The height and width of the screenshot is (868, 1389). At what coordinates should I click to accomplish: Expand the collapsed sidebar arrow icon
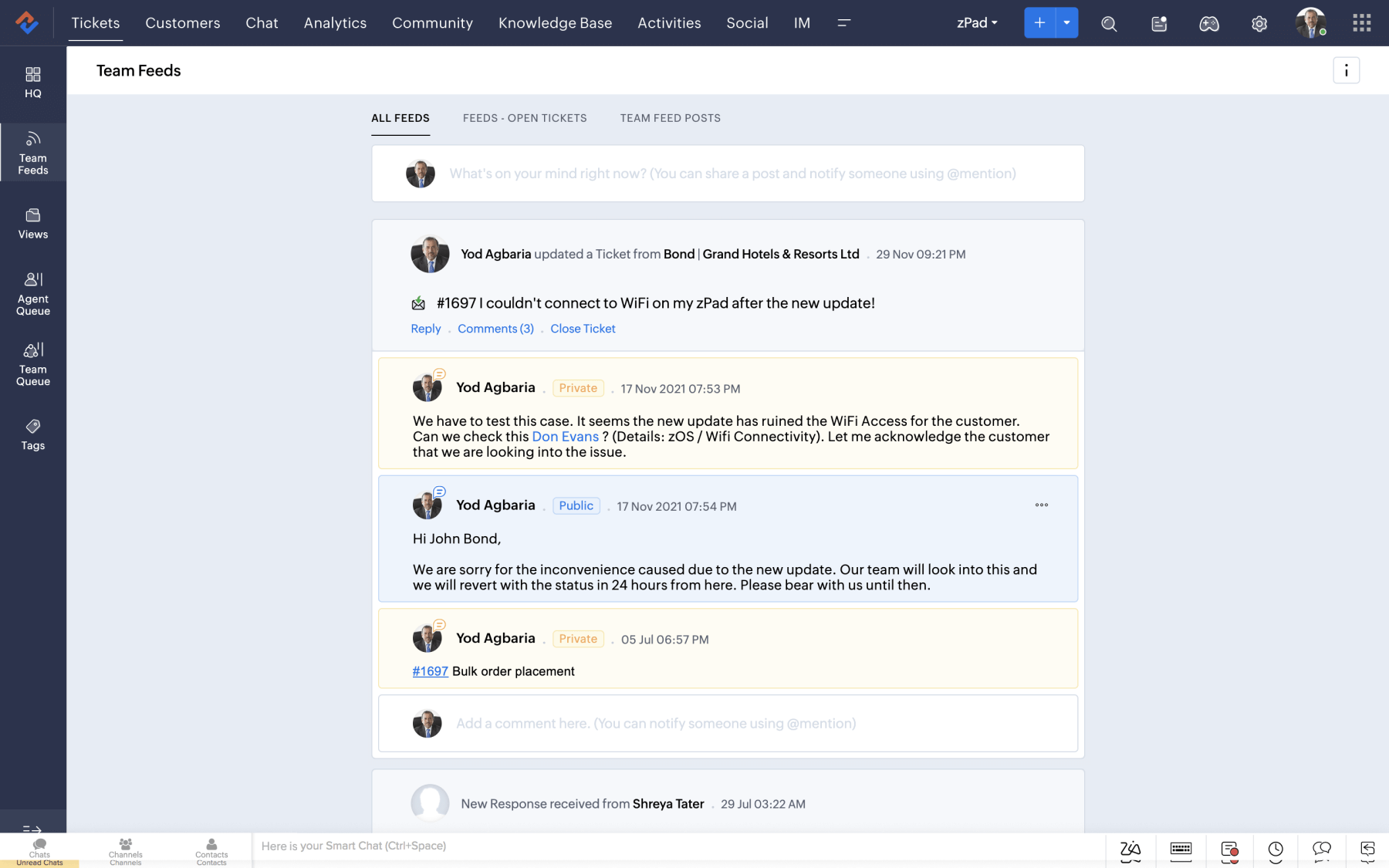coord(32,829)
